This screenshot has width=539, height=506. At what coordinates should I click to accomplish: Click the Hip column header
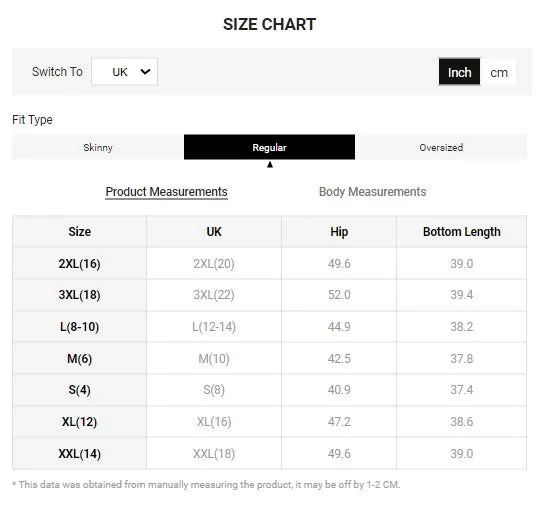coord(339,232)
